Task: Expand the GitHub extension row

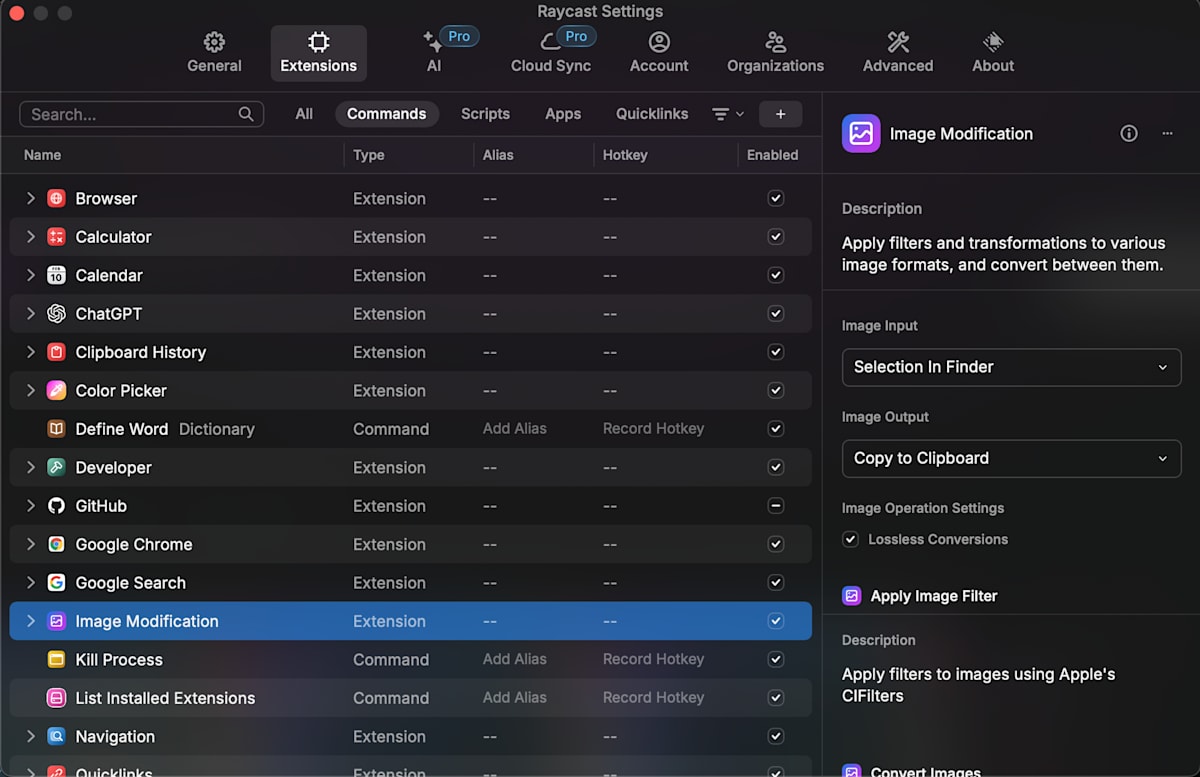Action: click(x=30, y=506)
